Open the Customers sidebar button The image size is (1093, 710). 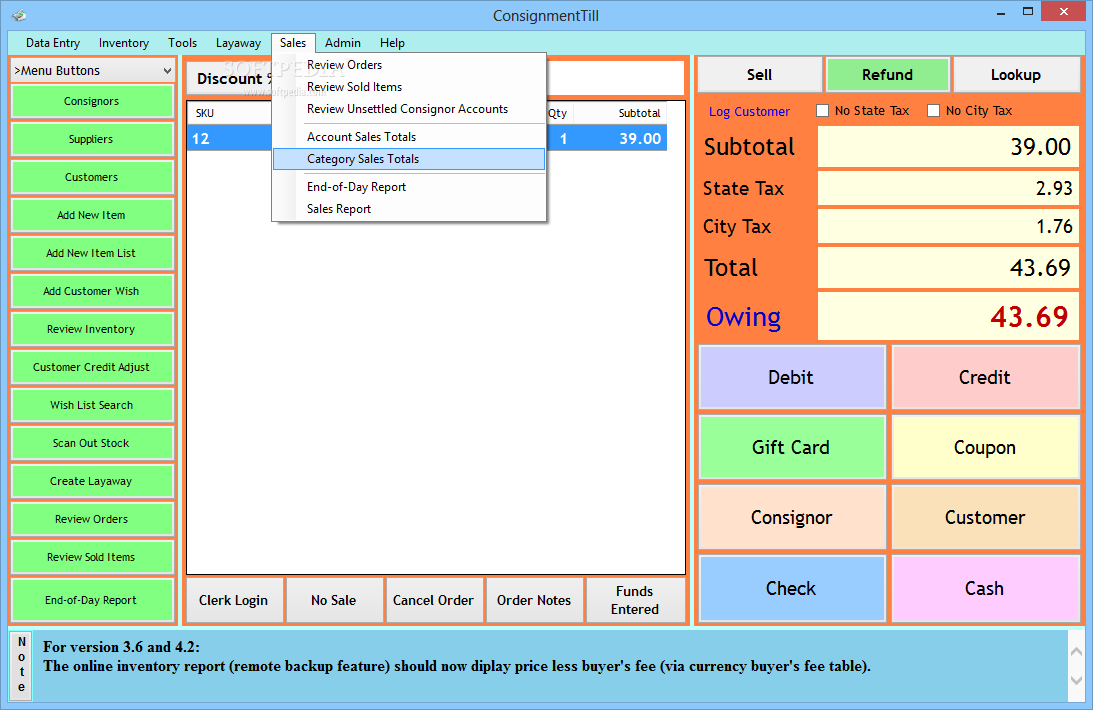click(92, 178)
